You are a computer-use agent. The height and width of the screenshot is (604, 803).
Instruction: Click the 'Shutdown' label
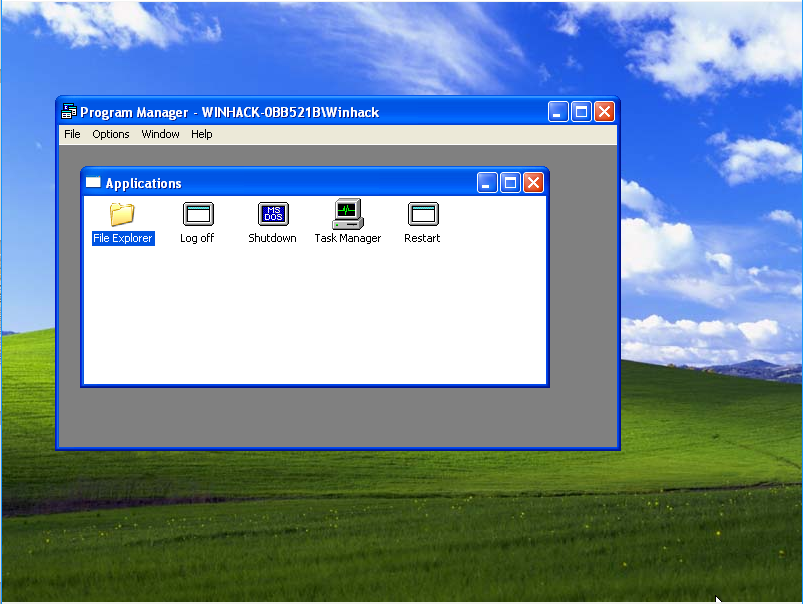pyautogui.click(x=272, y=238)
